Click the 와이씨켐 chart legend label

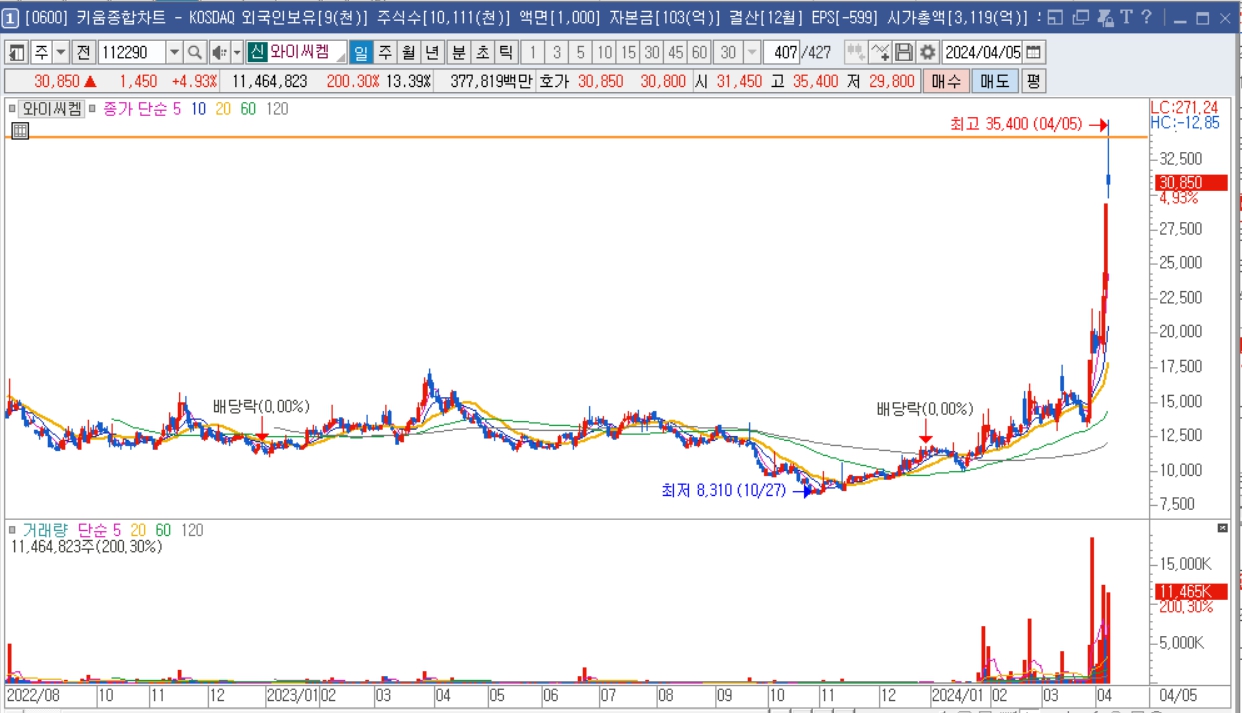pos(52,108)
